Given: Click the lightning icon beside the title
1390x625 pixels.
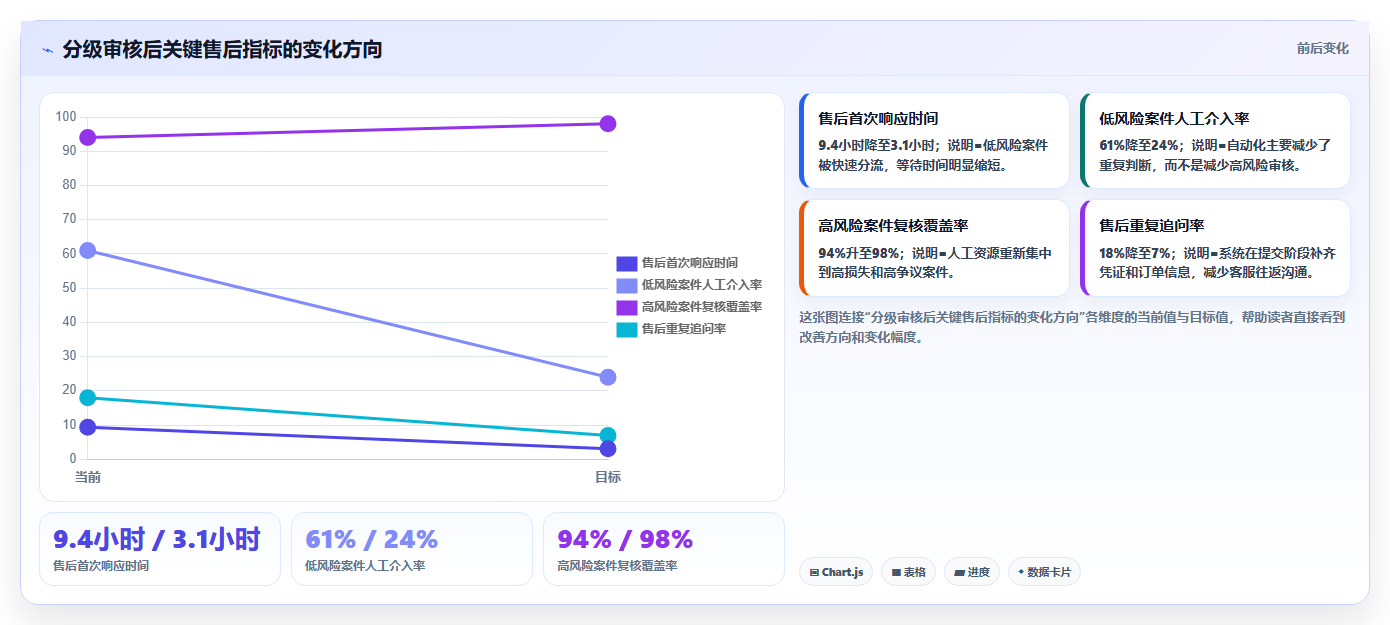Looking at the screenshot, I should tap(47, 50).
